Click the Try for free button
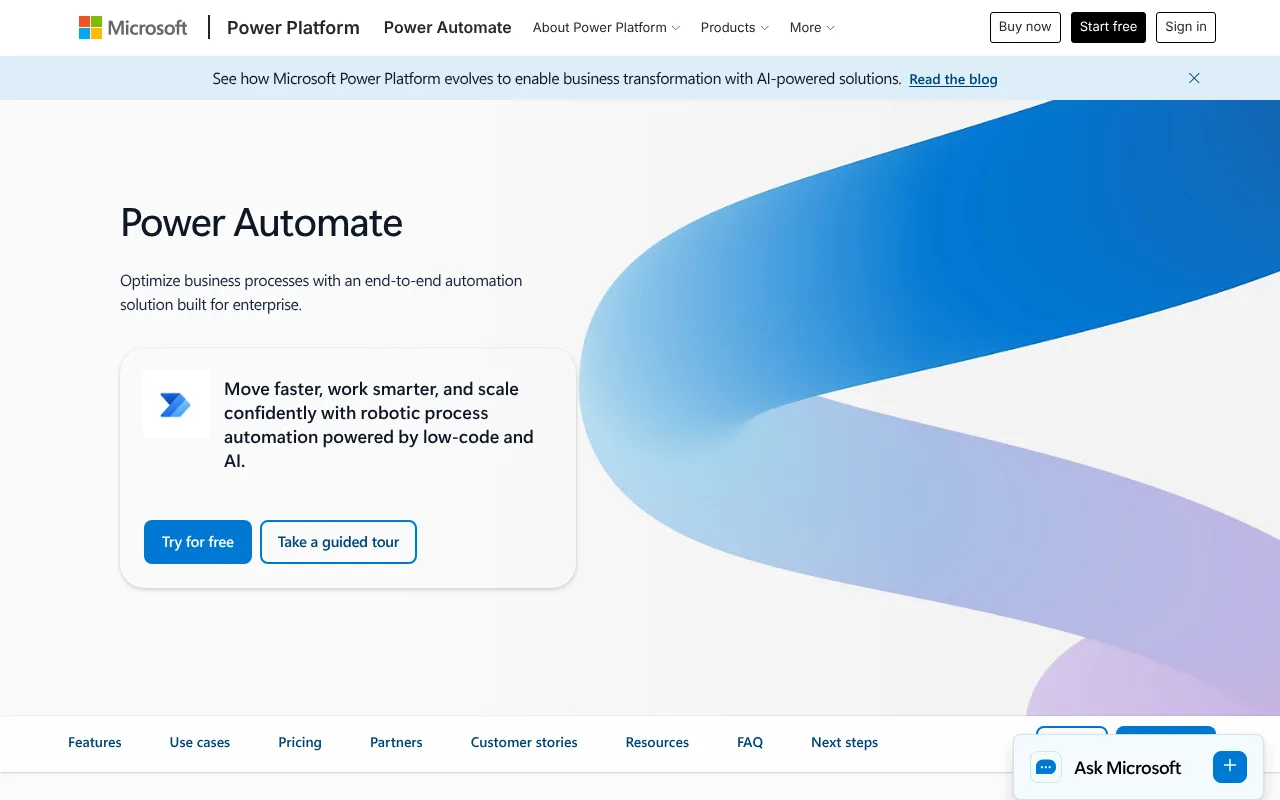 (x=198, y=542)
